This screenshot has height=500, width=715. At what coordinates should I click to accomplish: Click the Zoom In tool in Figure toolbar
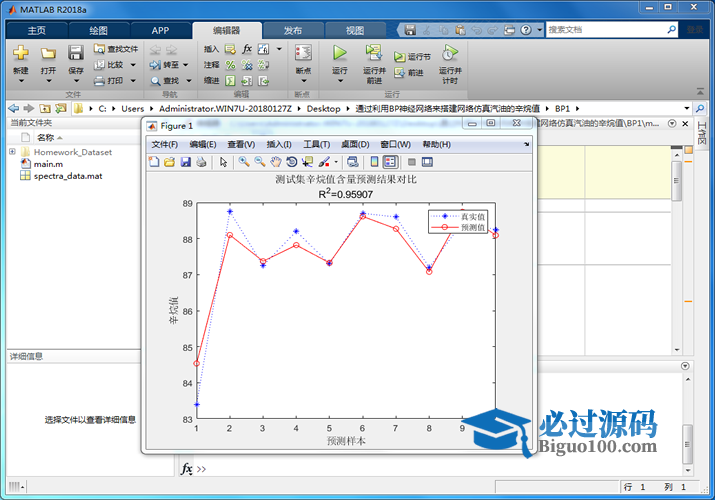pyautogui.click(x=243, y=161)
